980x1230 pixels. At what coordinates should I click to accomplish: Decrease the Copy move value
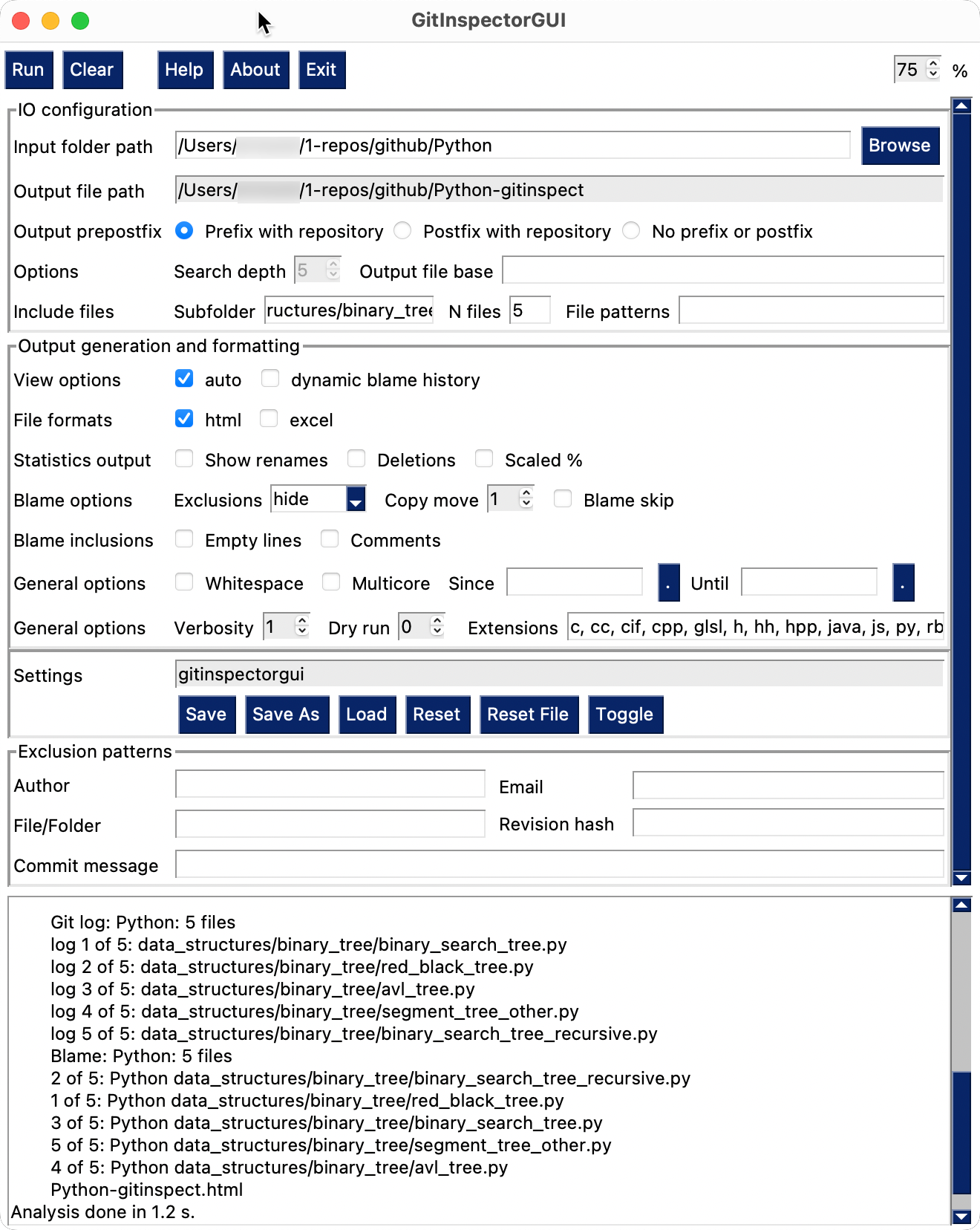tap(526, 504)
